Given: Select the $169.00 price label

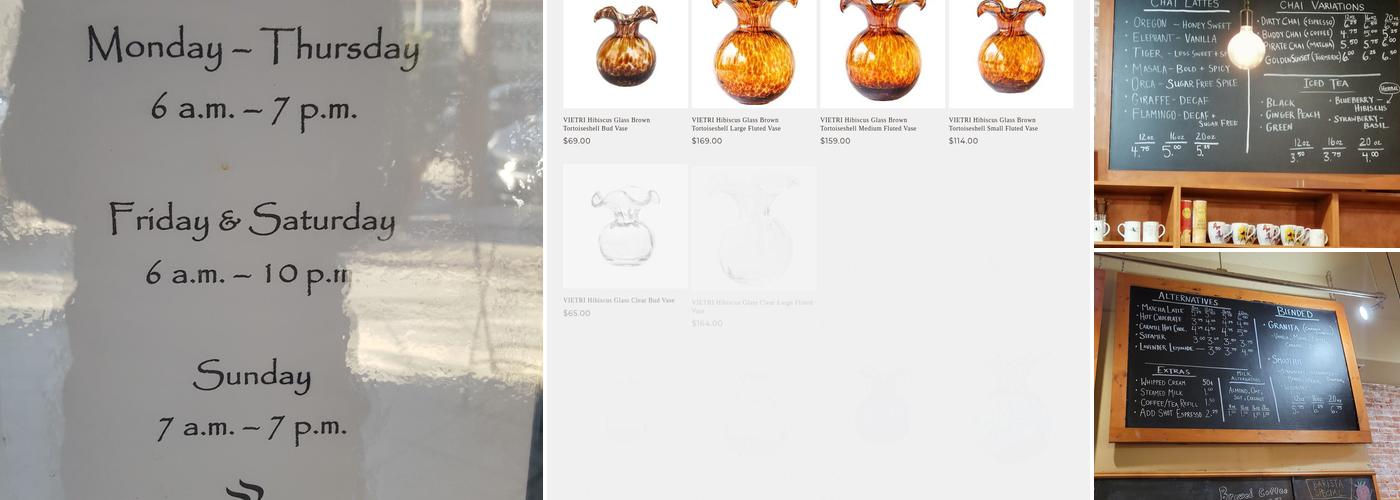Looking at the screenshot, I should [707, 141].
